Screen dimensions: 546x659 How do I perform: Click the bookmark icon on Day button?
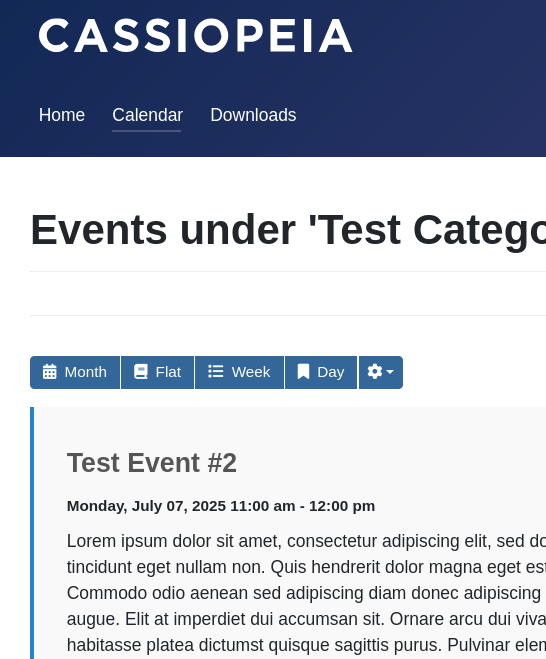303,372
